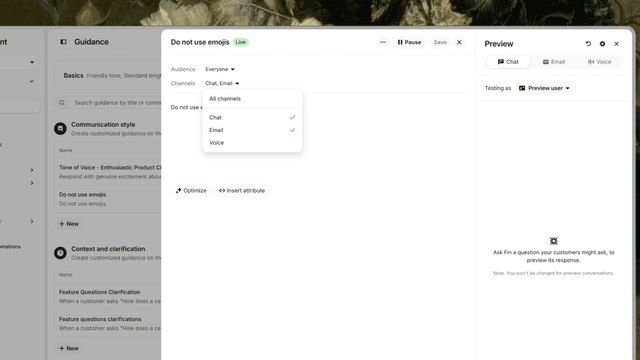Viewport: 640px width, 360px height.
Task: Click the search magnifier icon
Action: [62, 103]
